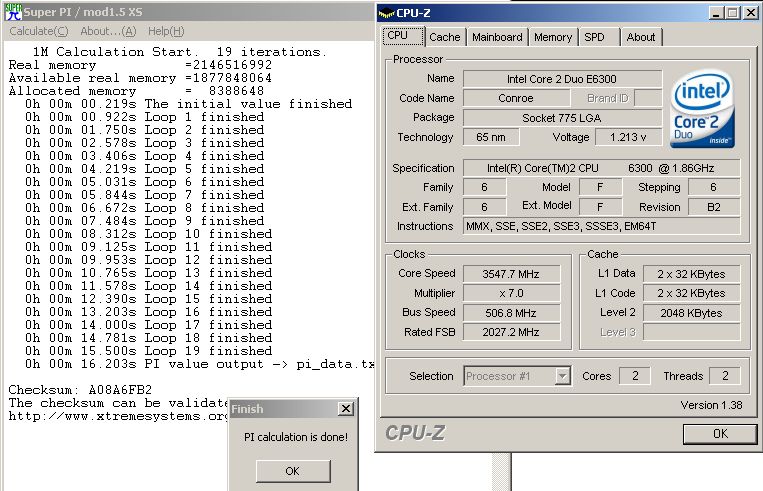This screenshot has width=763, height=491.
Task: Click the Ext. Model value F
Action: (x=600, y=207)
